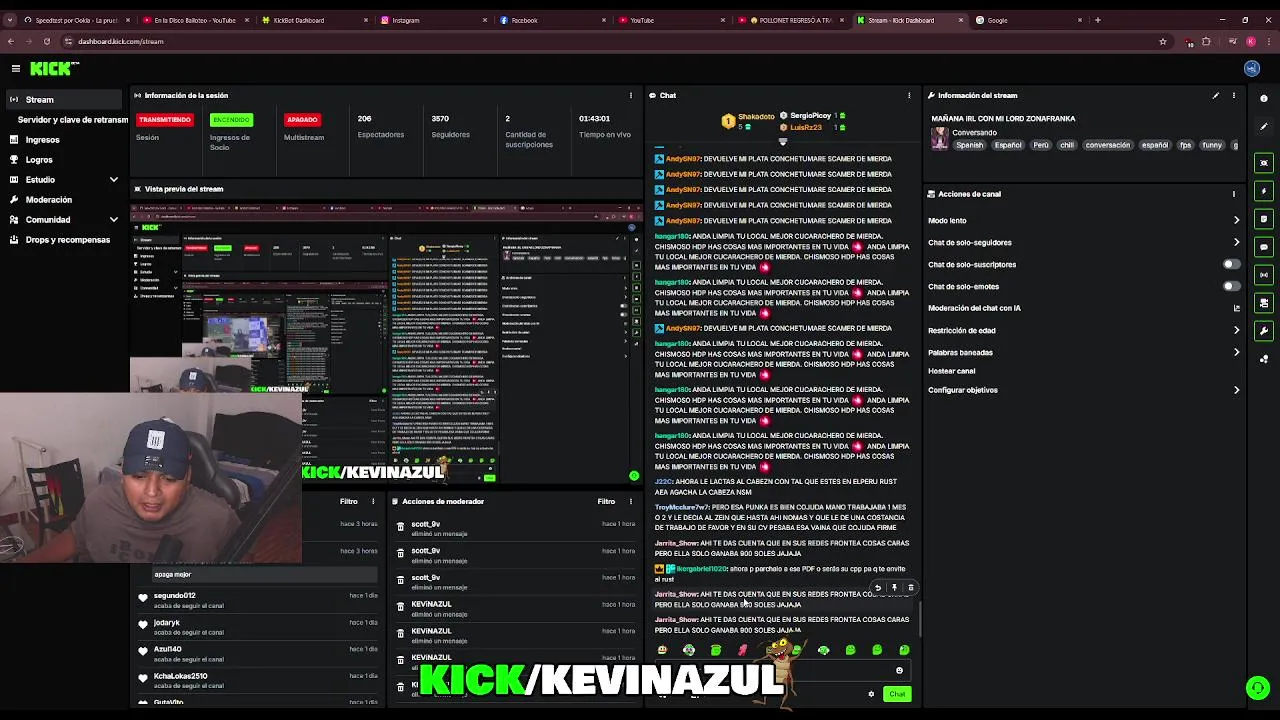Open the info icon in right sidebar
Image resolution: width=1280 pixels, height=720 pixels.
click(1264, 98)
